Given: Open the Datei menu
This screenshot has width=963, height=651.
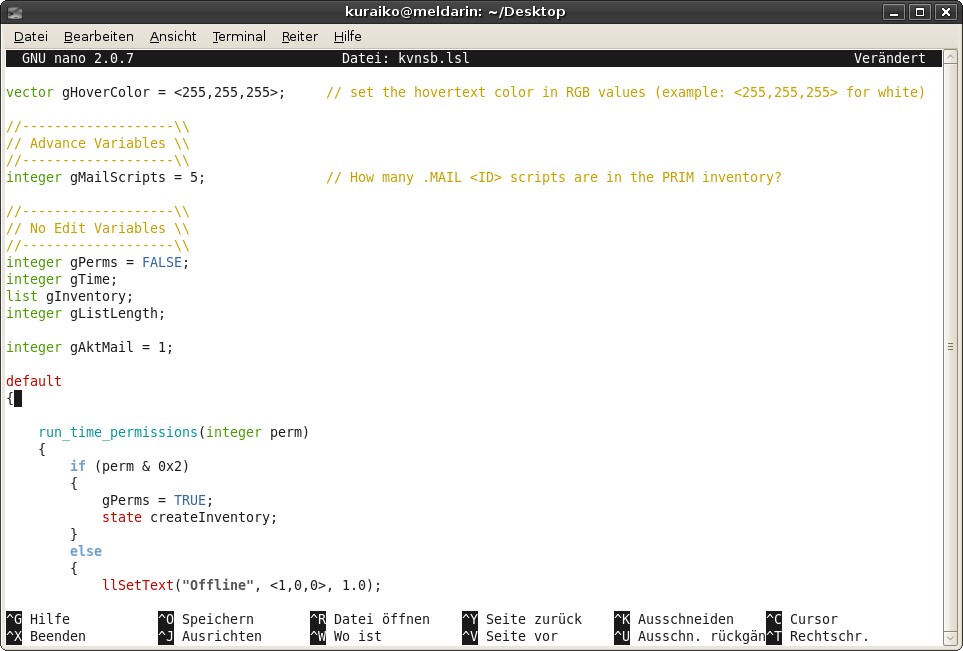Looking at the screenshot, I should click(x=30, y=36).
